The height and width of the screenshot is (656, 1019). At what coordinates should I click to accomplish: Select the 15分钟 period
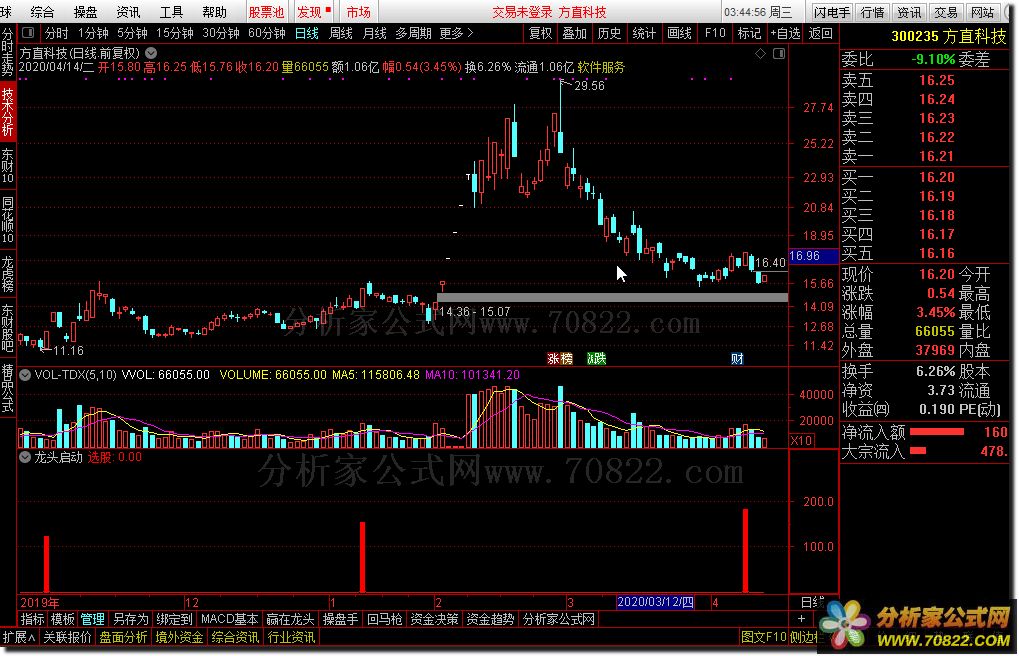[x=175, y=33]
